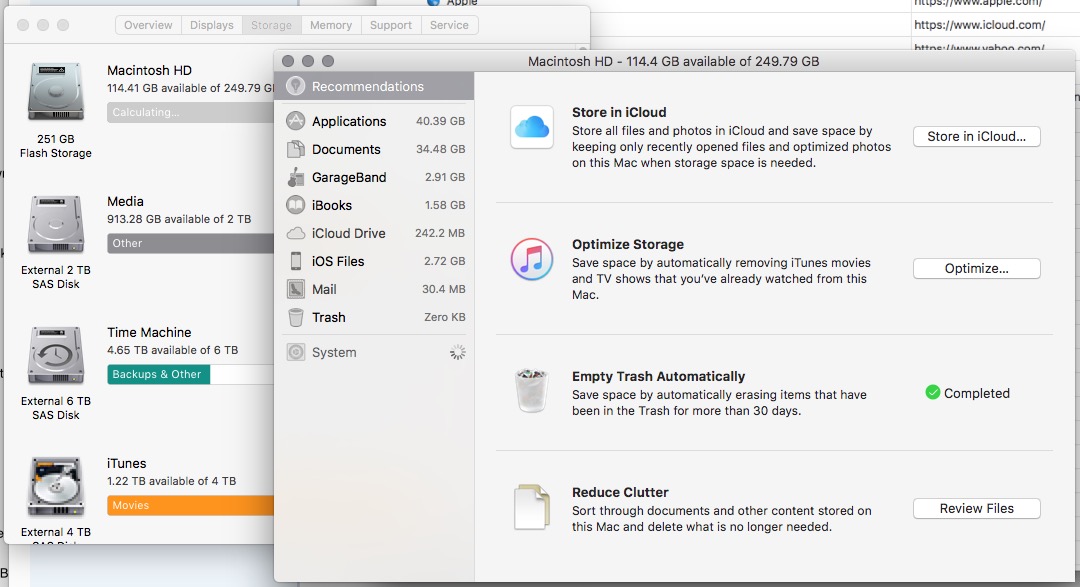Click the iTunes external disk icon
This screenshot has width=1080, height=587.
[x=56, y=486]
